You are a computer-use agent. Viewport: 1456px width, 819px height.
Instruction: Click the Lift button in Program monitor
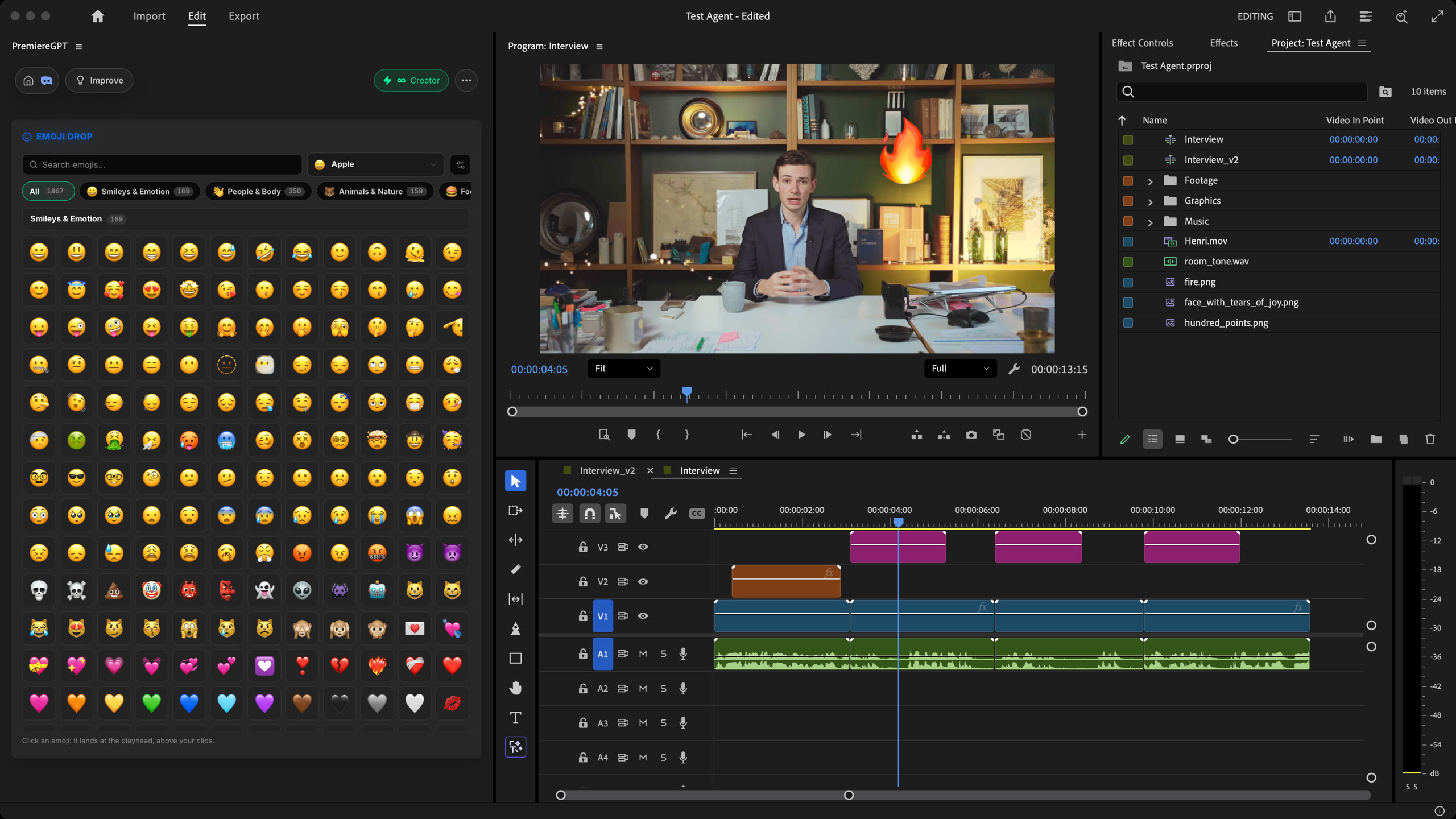[x=917, y=435]
